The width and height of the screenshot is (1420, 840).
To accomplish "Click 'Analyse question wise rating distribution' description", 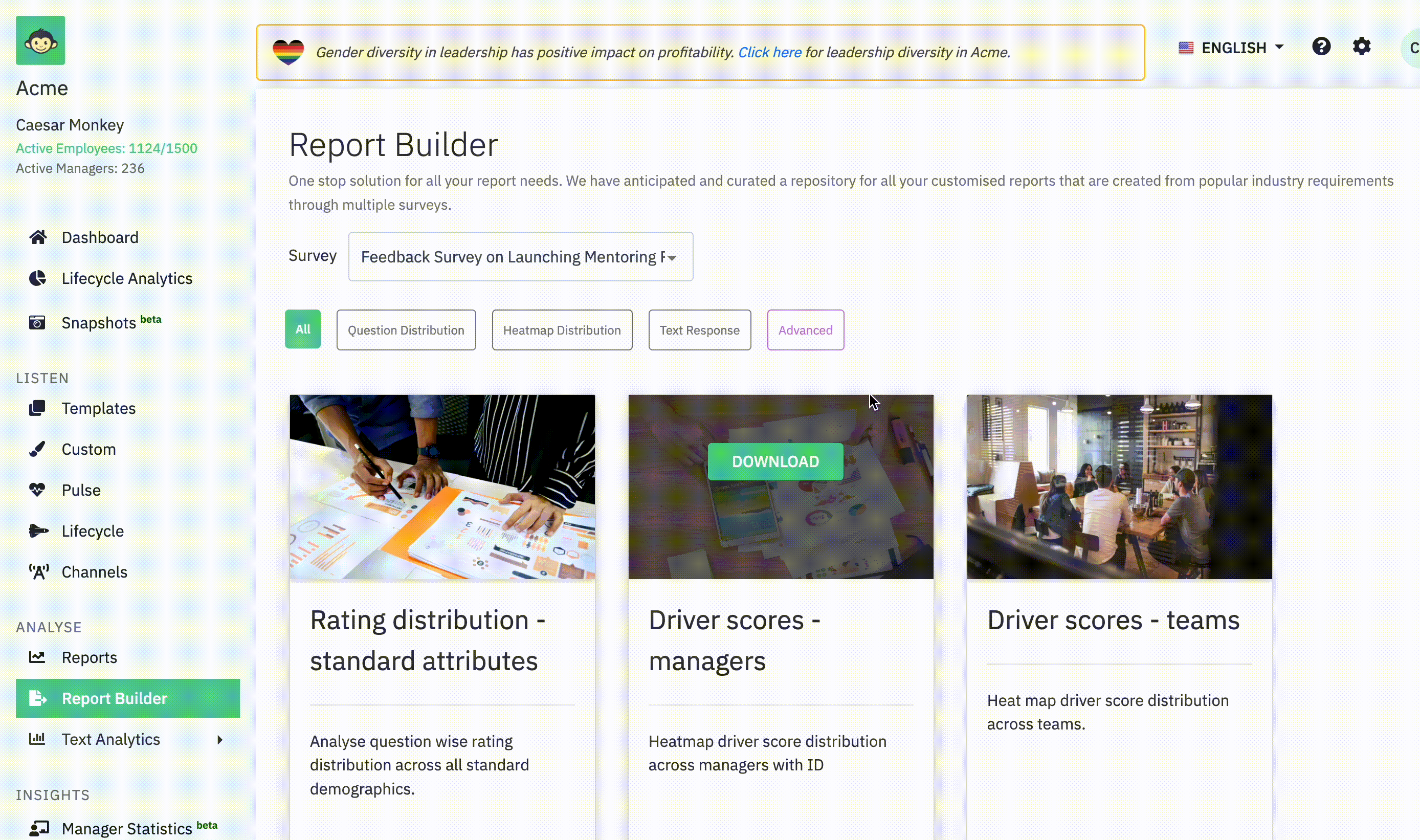I will click(x=419, y=765).
